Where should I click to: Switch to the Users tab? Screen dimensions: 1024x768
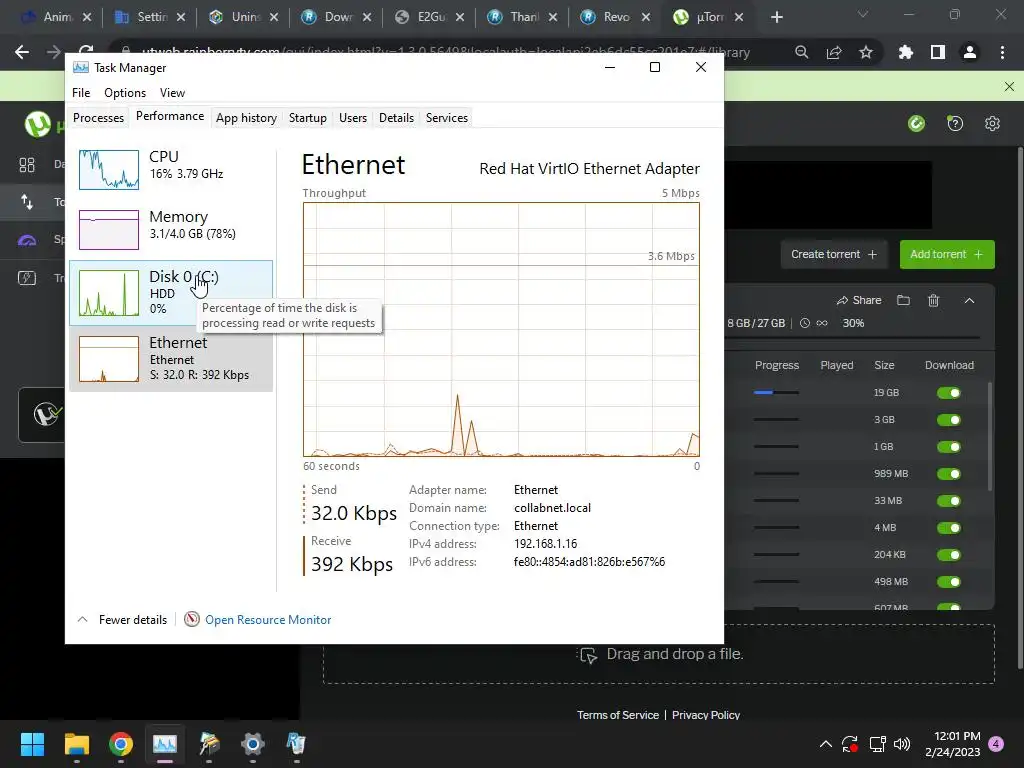coord(353,118)
